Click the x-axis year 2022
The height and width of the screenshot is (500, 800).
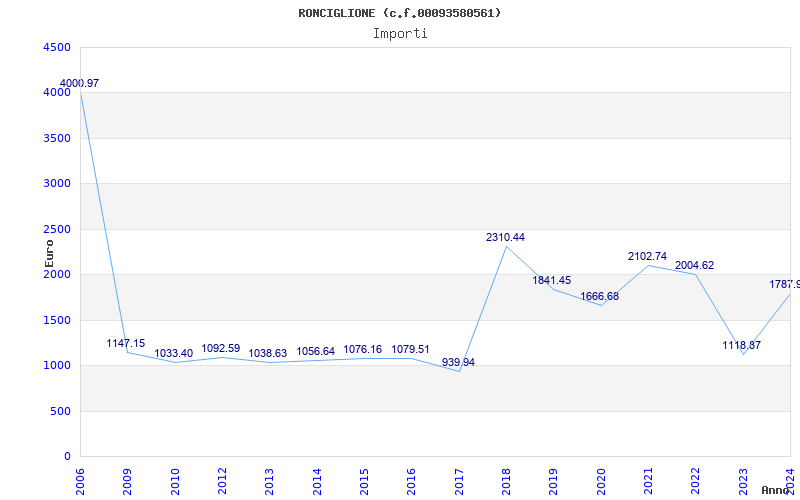(x=695, y=482)
